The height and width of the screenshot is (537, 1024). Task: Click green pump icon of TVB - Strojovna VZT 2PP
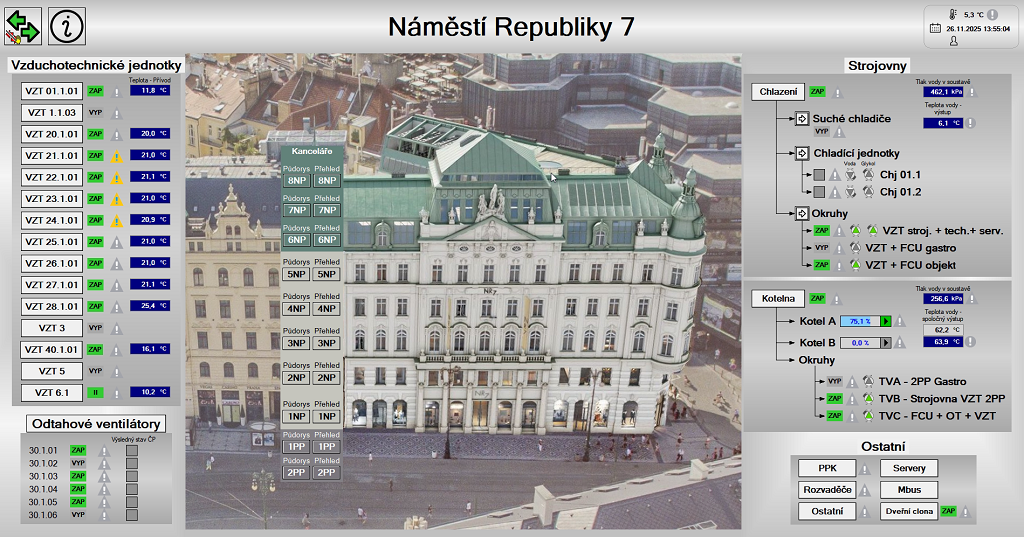pos(868,398)
